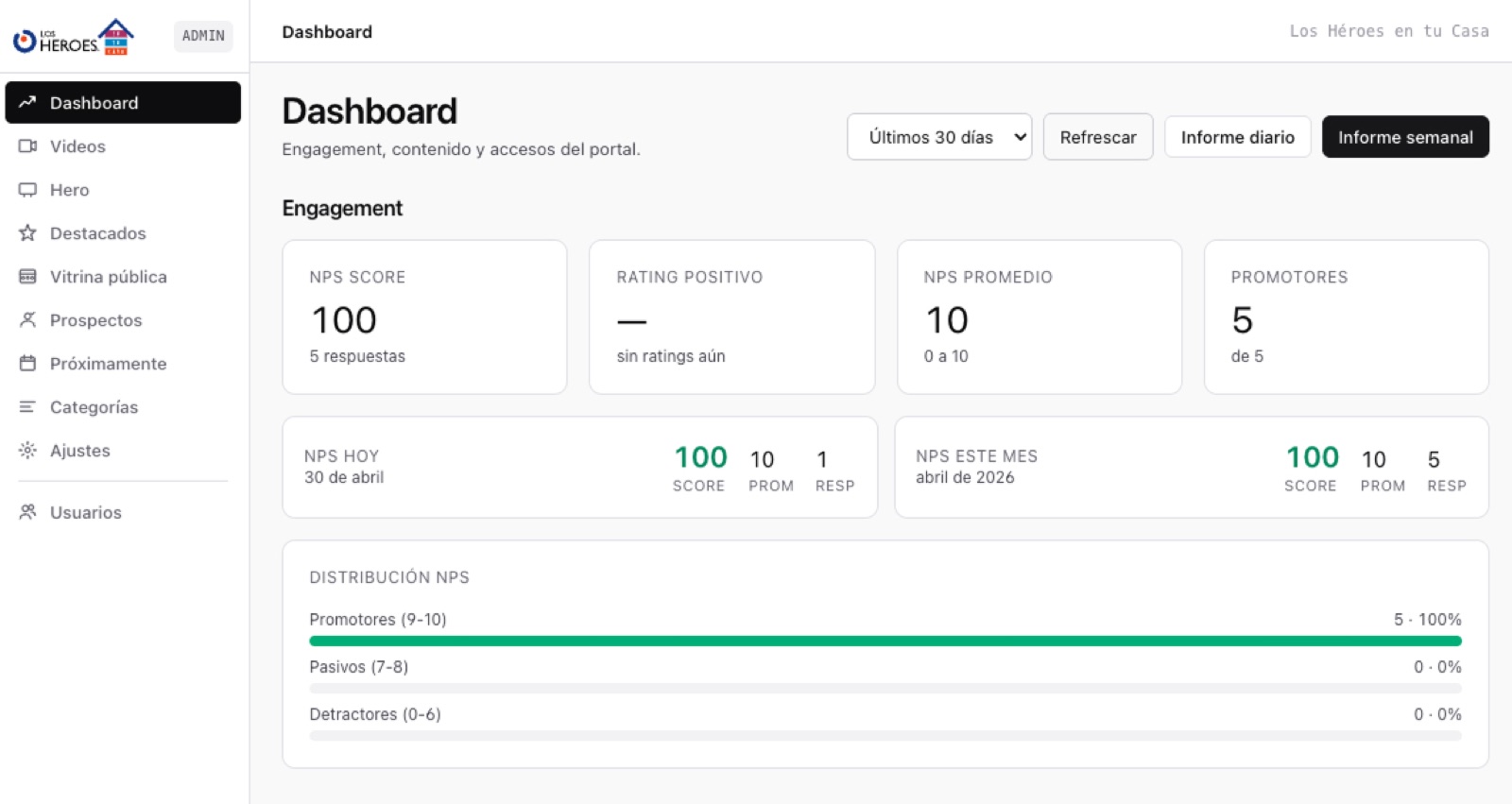Image resolution: width=1512 pixels, height=804 pixels.
Task: Navigate to Vitrina pública
Action: pyautogui.click(x=123, y=276)
